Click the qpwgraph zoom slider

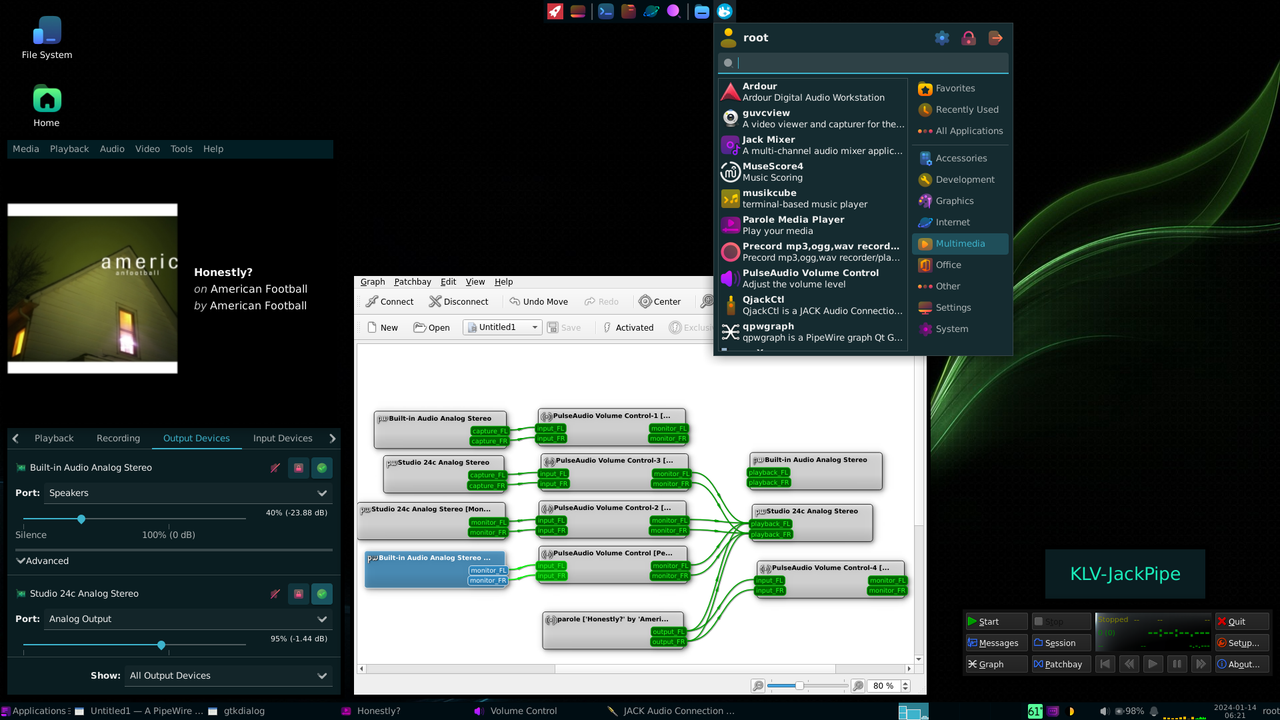coord(807,686)
